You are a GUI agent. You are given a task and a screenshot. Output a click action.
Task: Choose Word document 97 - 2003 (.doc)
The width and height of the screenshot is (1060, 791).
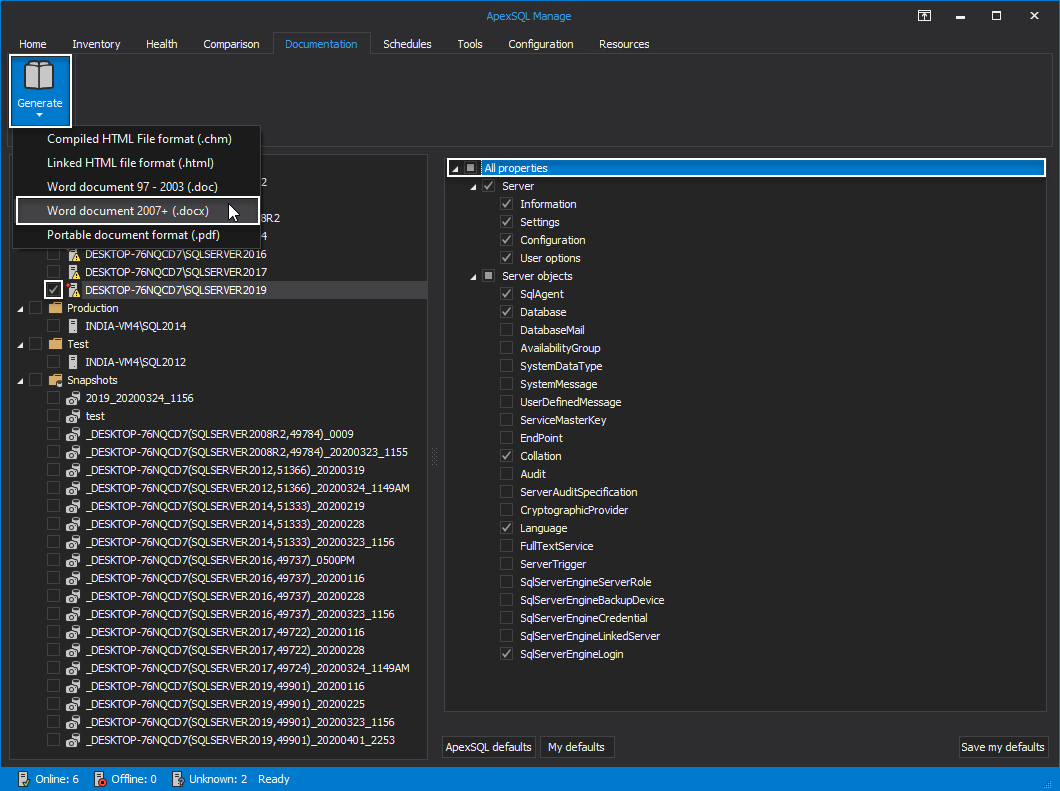(137, 187)
